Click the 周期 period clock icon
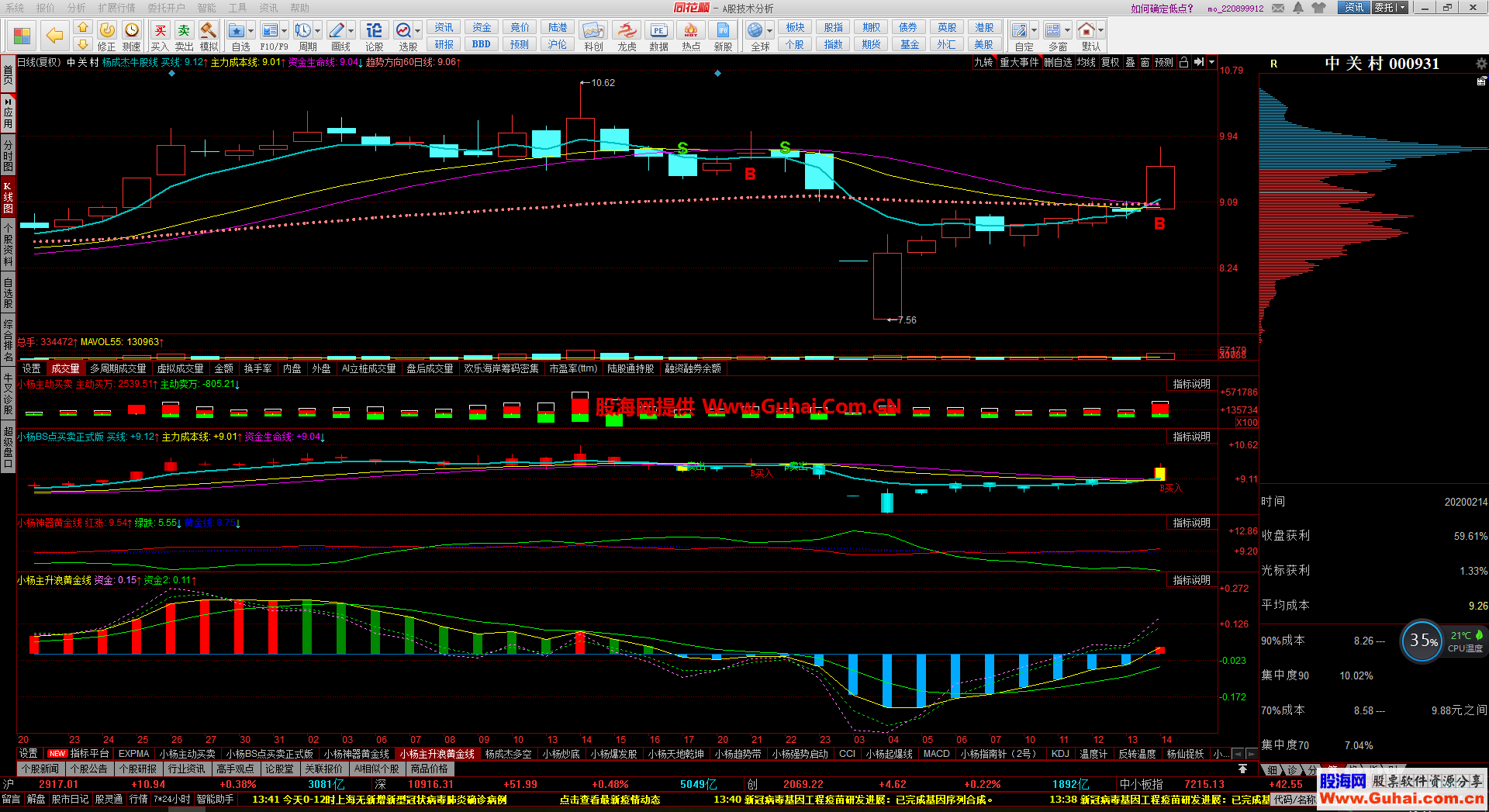 (x=303, y=30)
